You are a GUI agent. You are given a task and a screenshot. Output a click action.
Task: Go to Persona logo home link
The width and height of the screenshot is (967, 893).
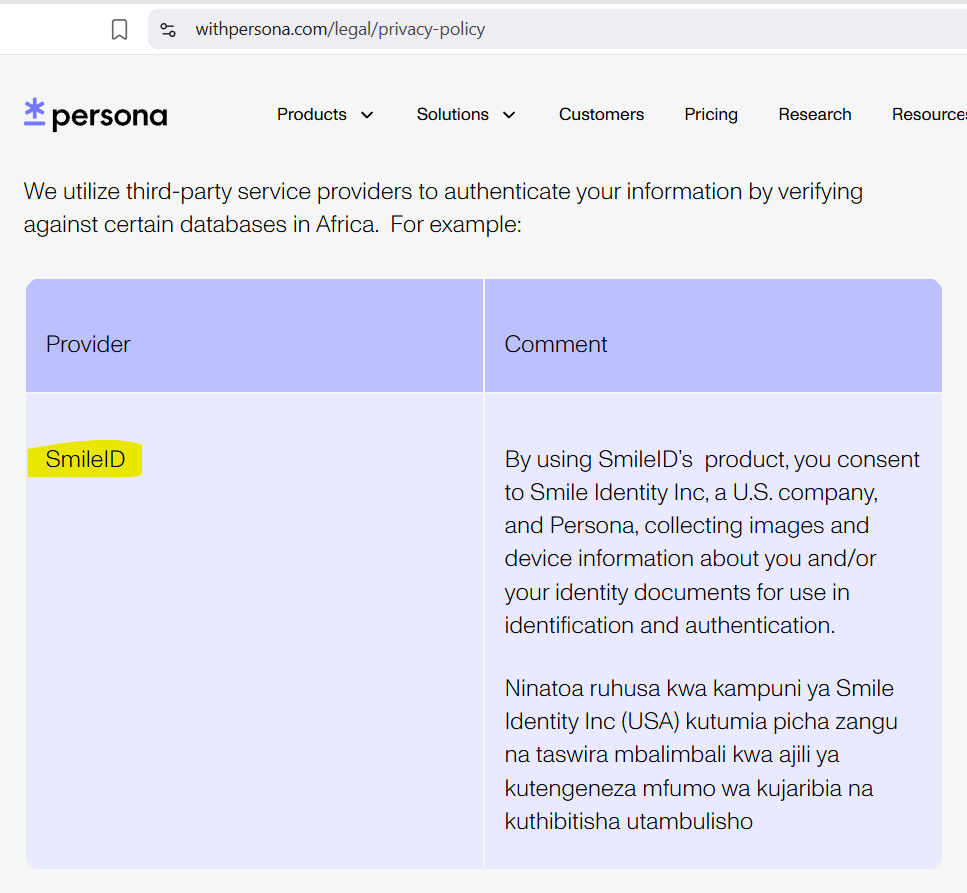click(x=96, y=115)
